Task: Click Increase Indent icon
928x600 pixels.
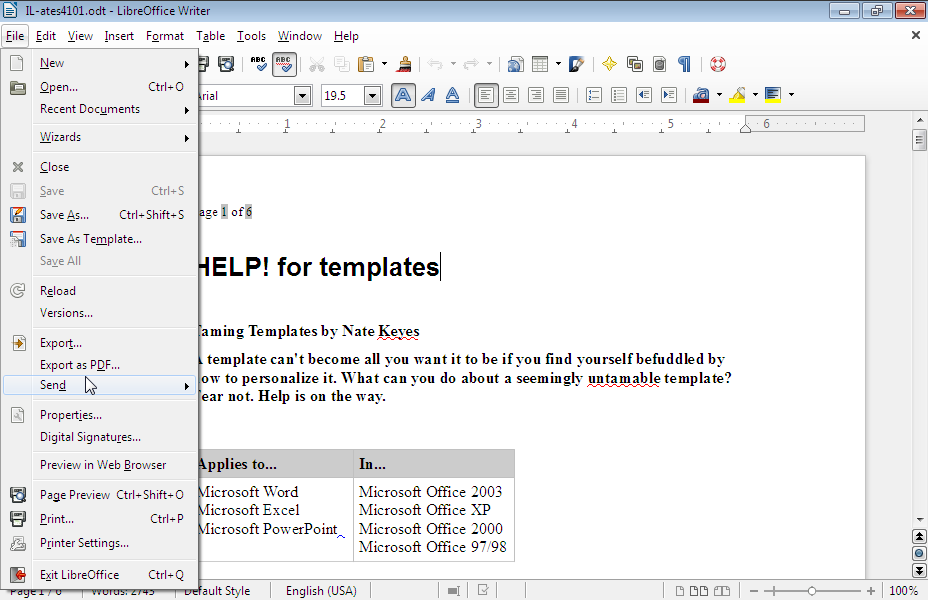Action: pos(669,95)
